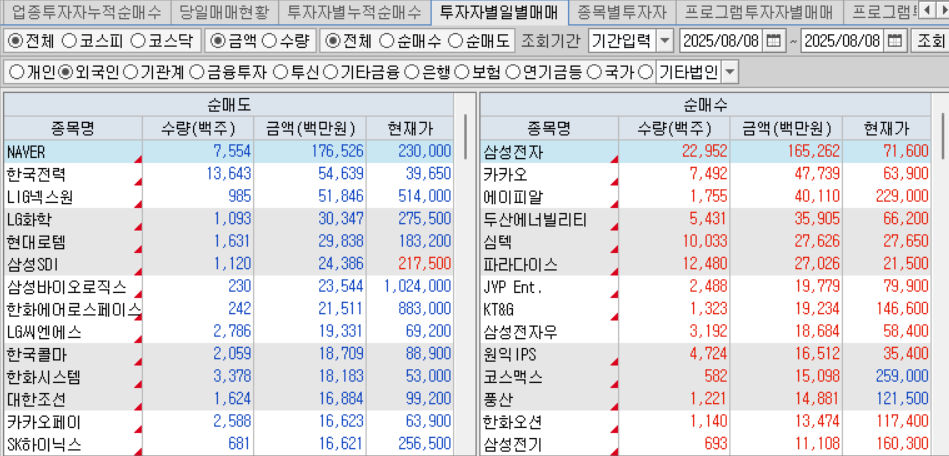Select 현대로템 in the 순매도 list
Screen dimensions: 949x456
coord(36,242)
